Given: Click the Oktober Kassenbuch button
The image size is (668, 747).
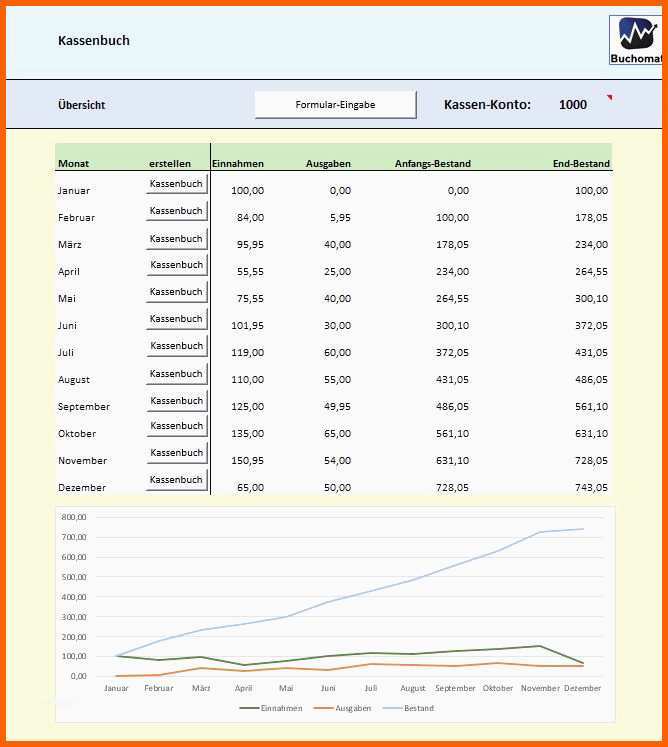Looking at the screenshot, I should (176, 427).
